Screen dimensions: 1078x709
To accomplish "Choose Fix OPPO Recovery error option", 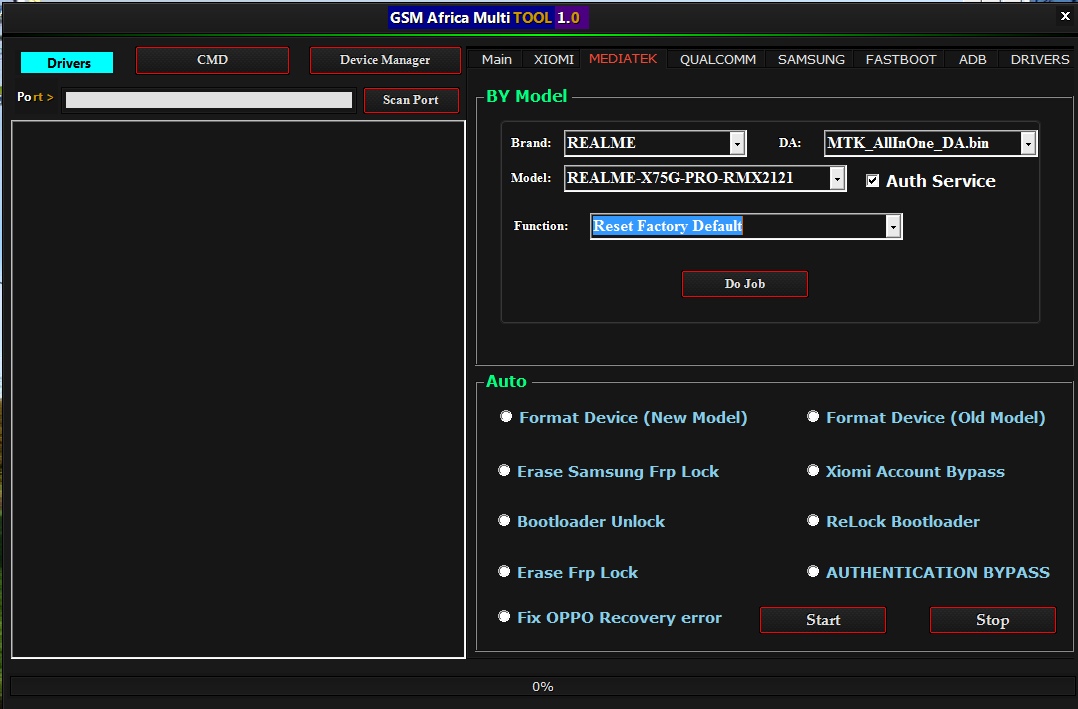I will coord(504,617).
